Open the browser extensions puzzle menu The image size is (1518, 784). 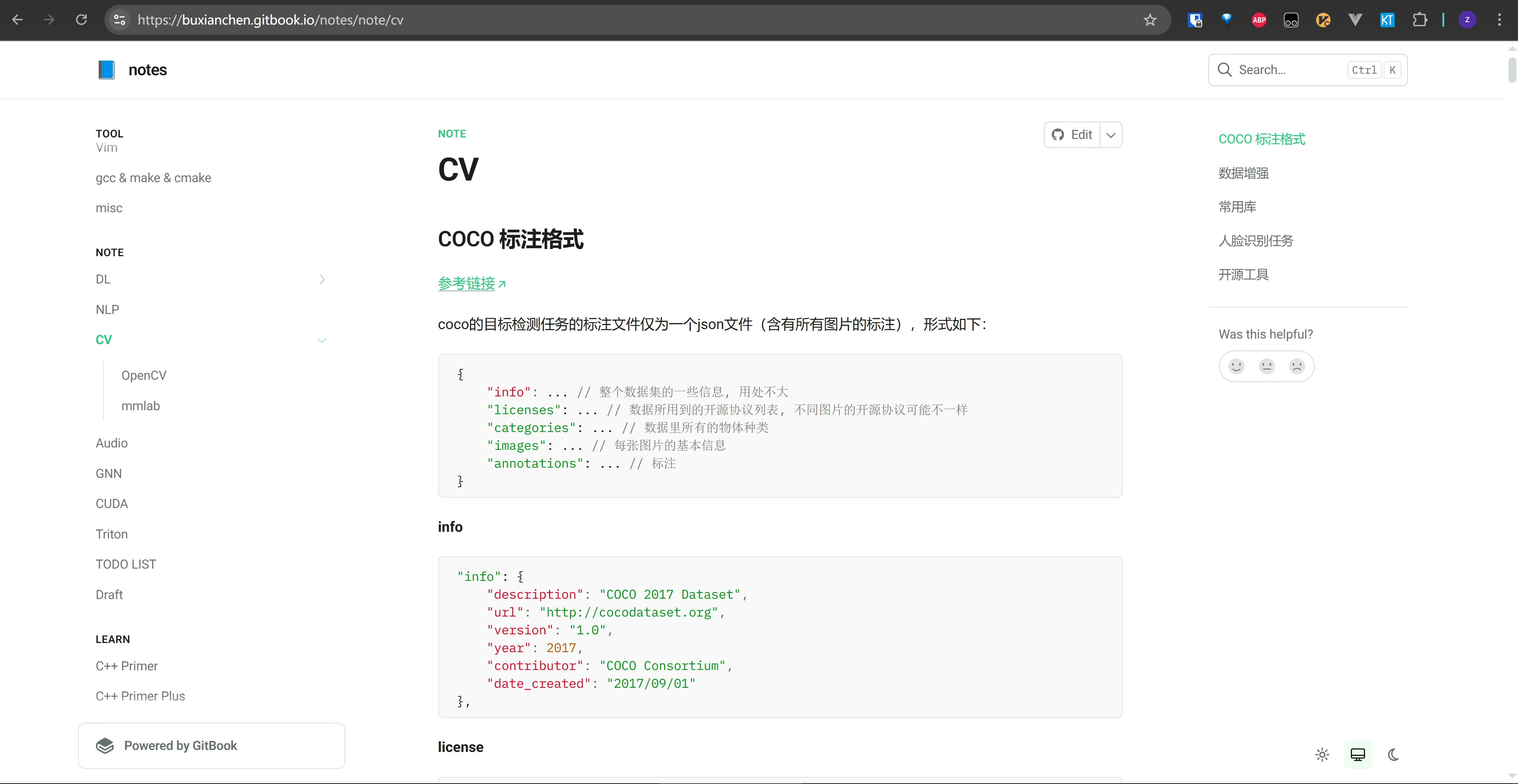pos(1420,20)
